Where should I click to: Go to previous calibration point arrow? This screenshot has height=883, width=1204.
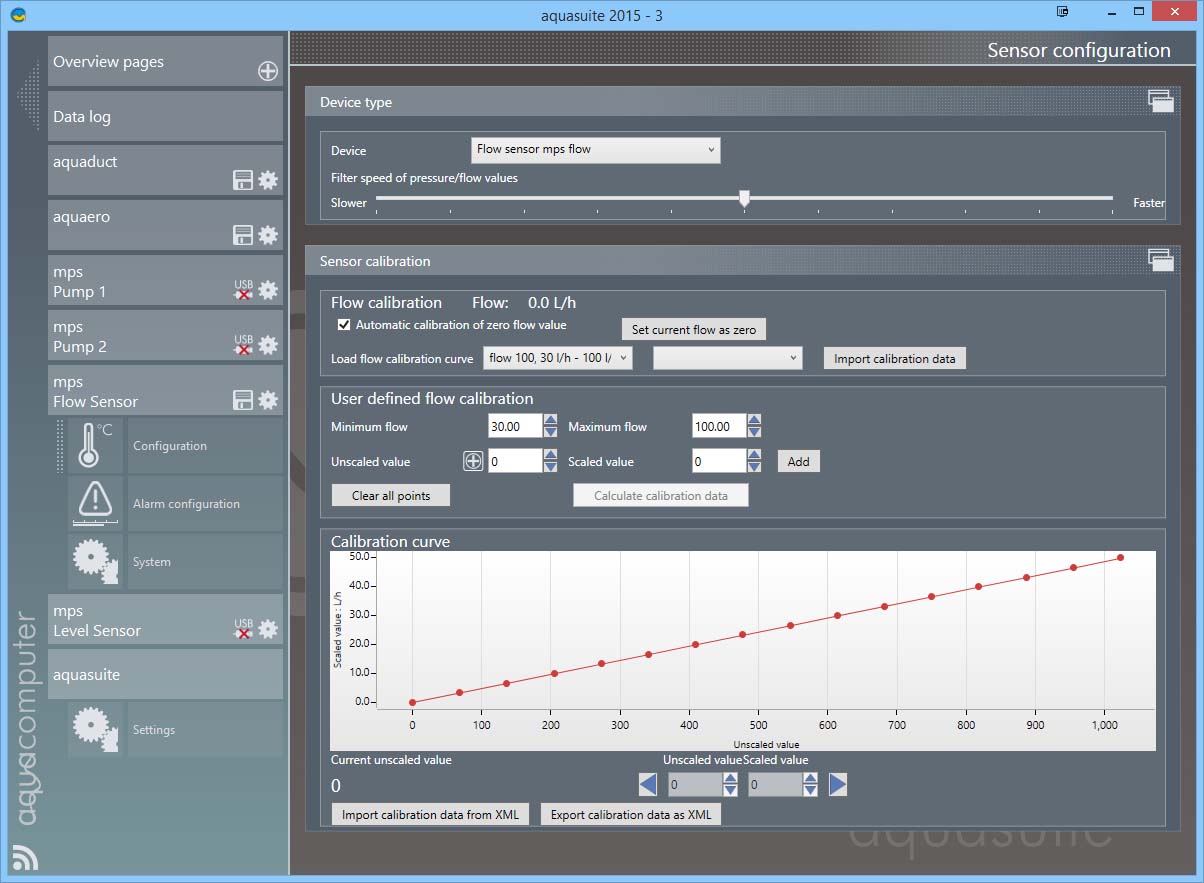(x=648, y=785)
